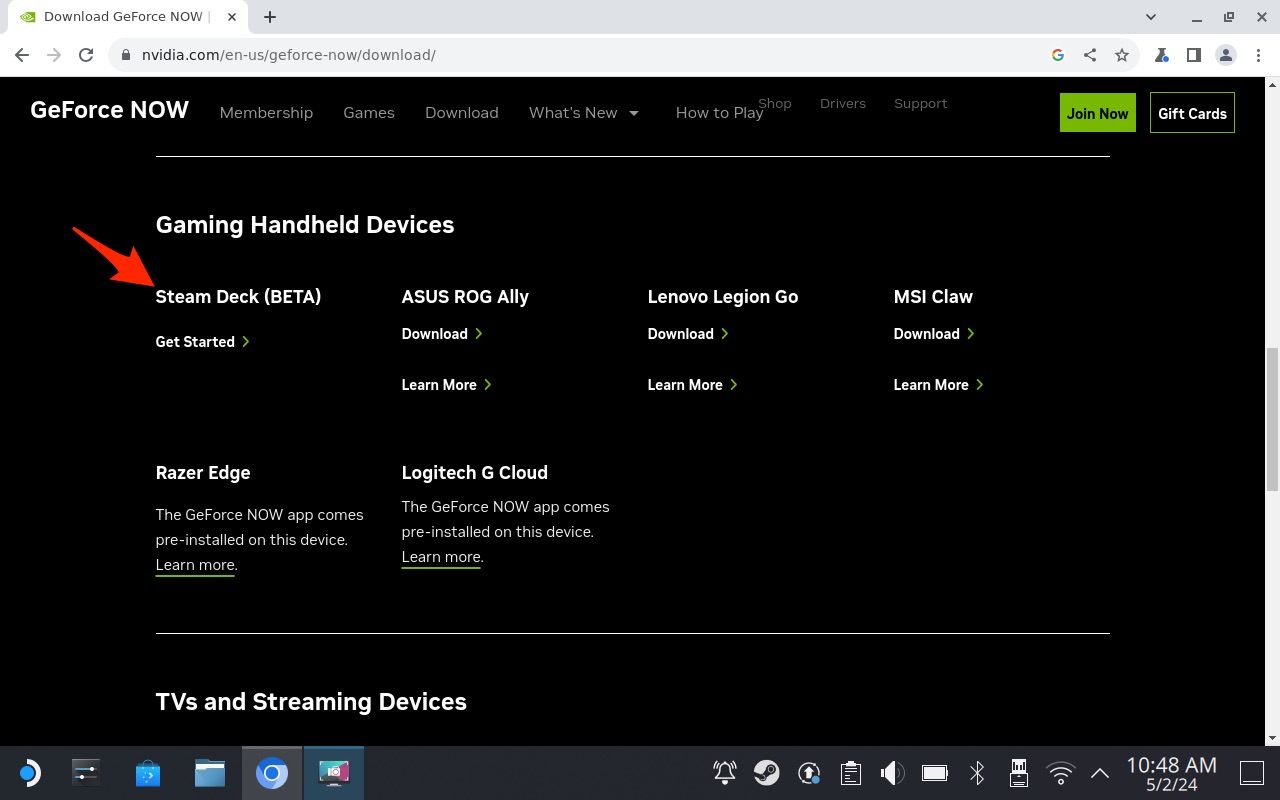Open the Chrome profile avatar
The image size is (1280, 800).
tap(1226, 55)
